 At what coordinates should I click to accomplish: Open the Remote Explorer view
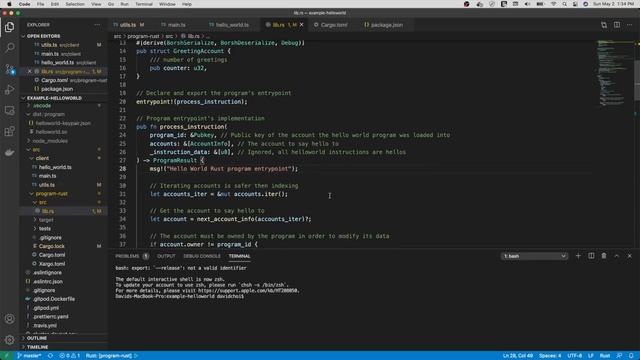[9, 110]
